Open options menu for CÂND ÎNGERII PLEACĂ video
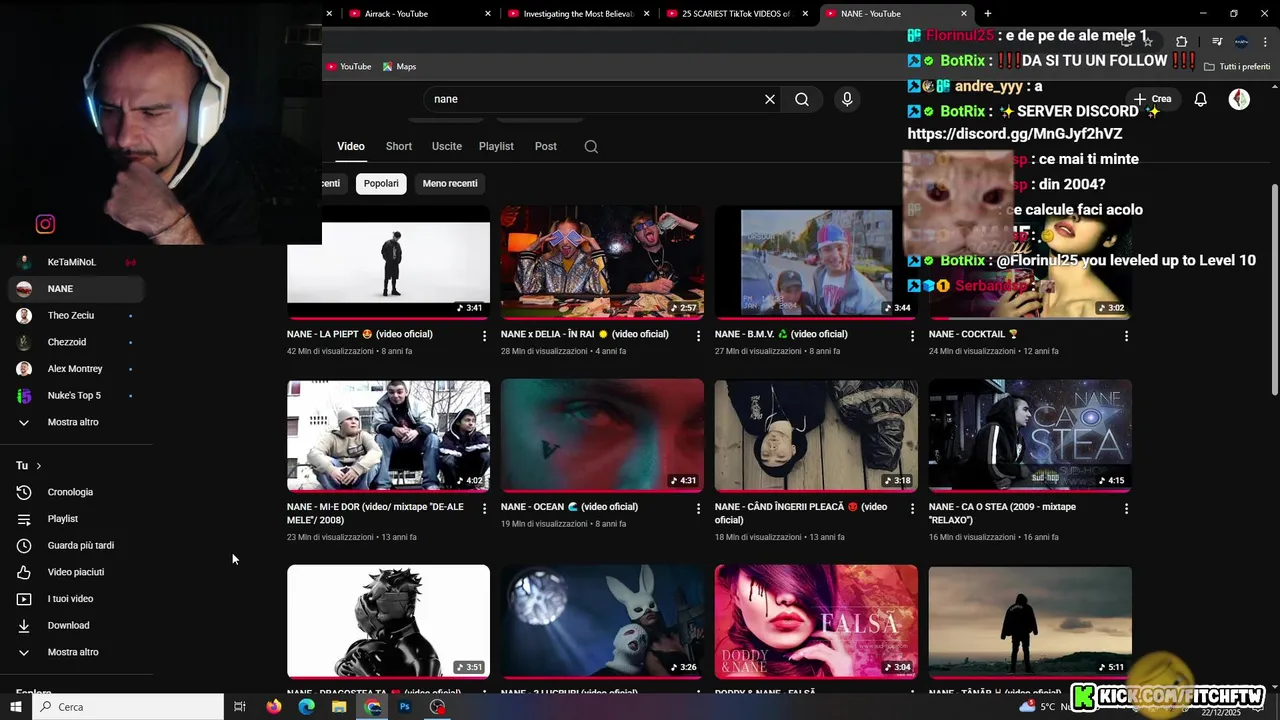Image resolution: width=1280 pixels, height=720 pixels. coord(912,508)
